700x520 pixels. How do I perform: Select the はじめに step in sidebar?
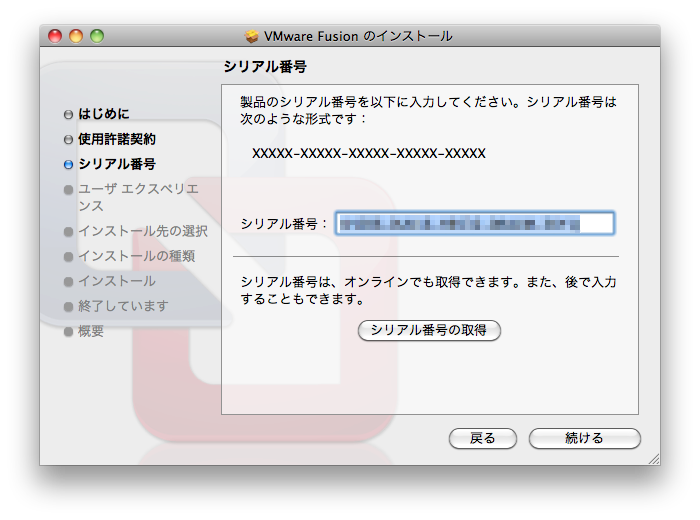click(x=104, y=114)
